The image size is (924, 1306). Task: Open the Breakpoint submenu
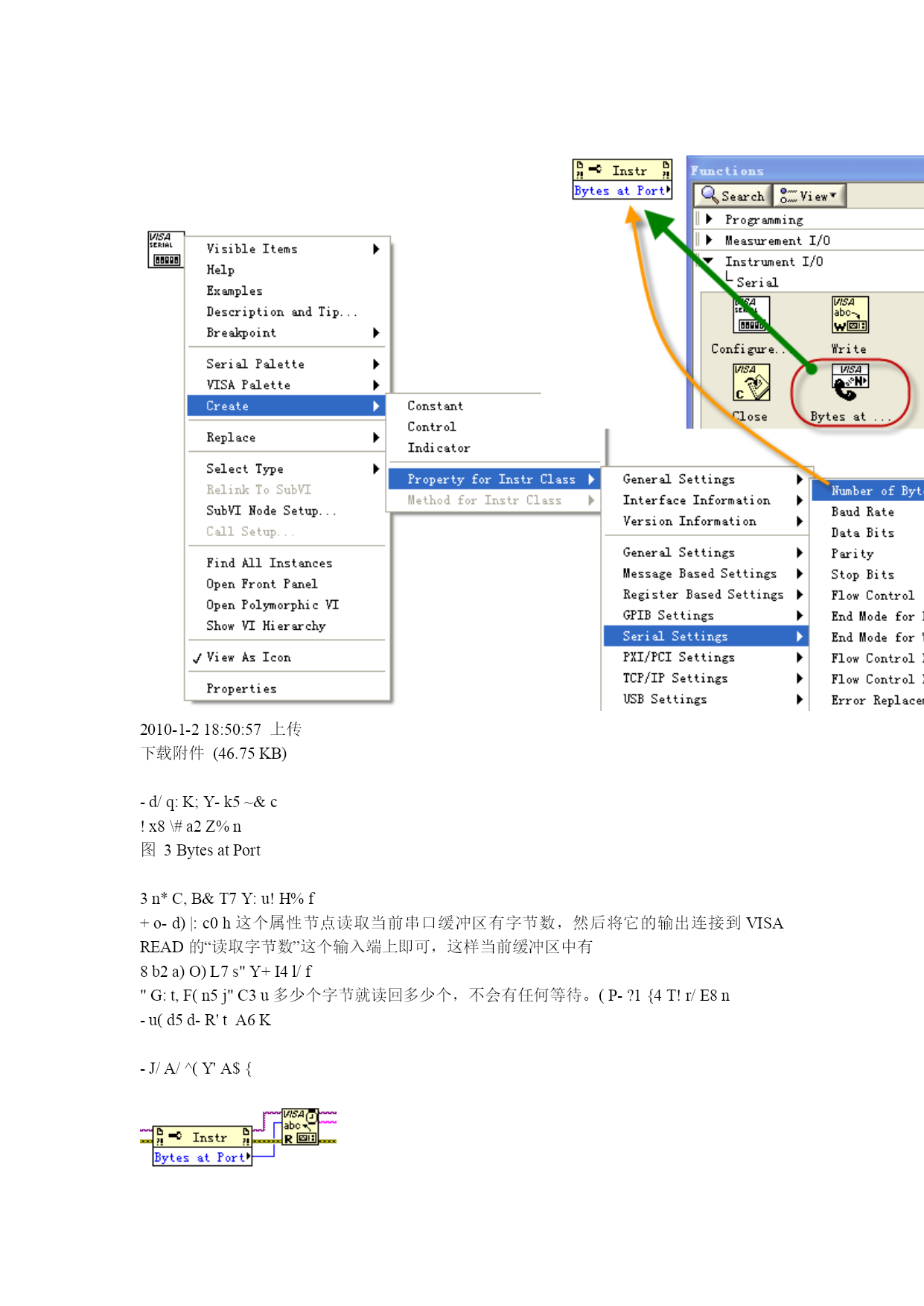287,332
